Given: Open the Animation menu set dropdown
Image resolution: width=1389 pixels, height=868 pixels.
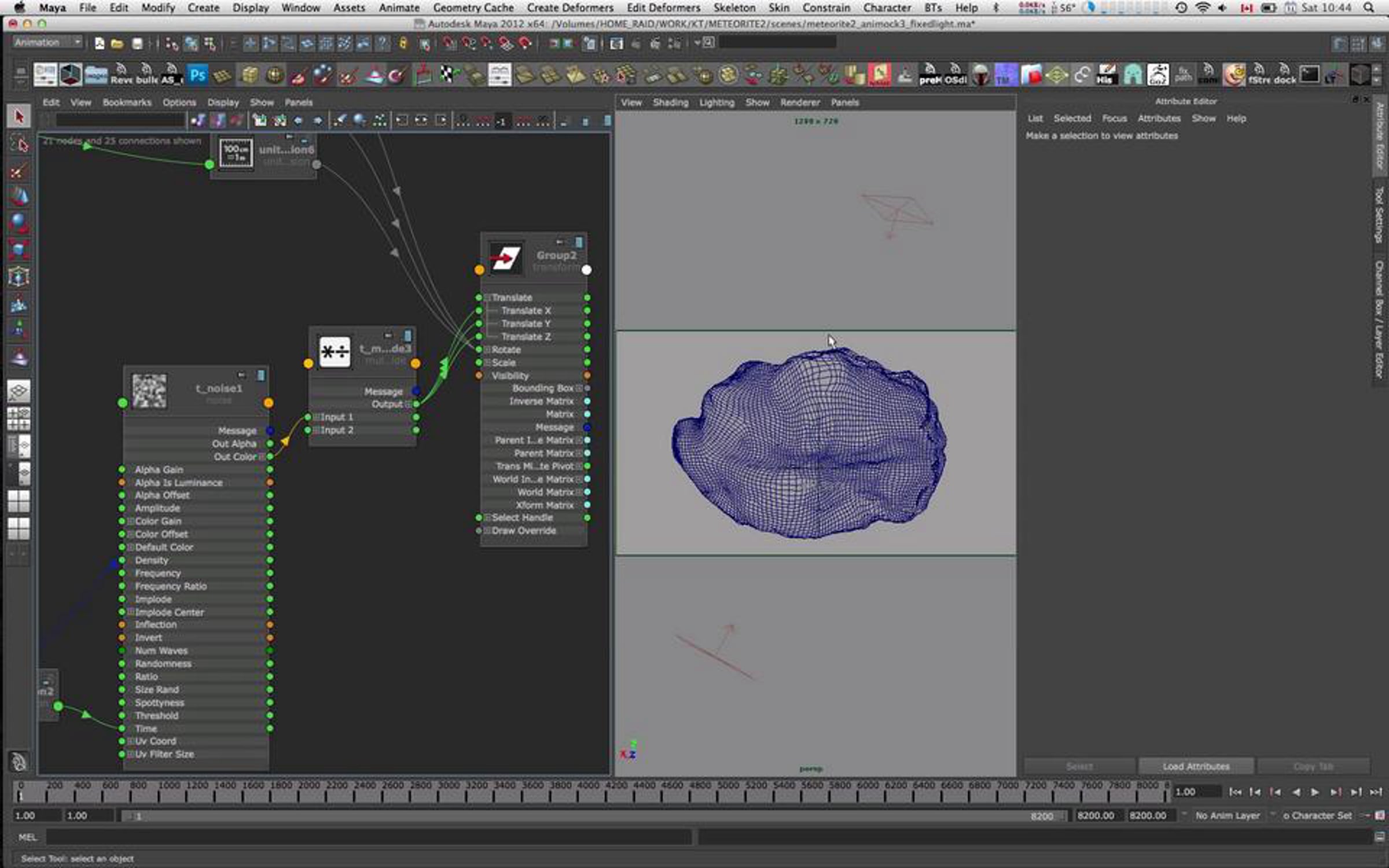Looking at the screenshot, I should click(x=47, y=42).
